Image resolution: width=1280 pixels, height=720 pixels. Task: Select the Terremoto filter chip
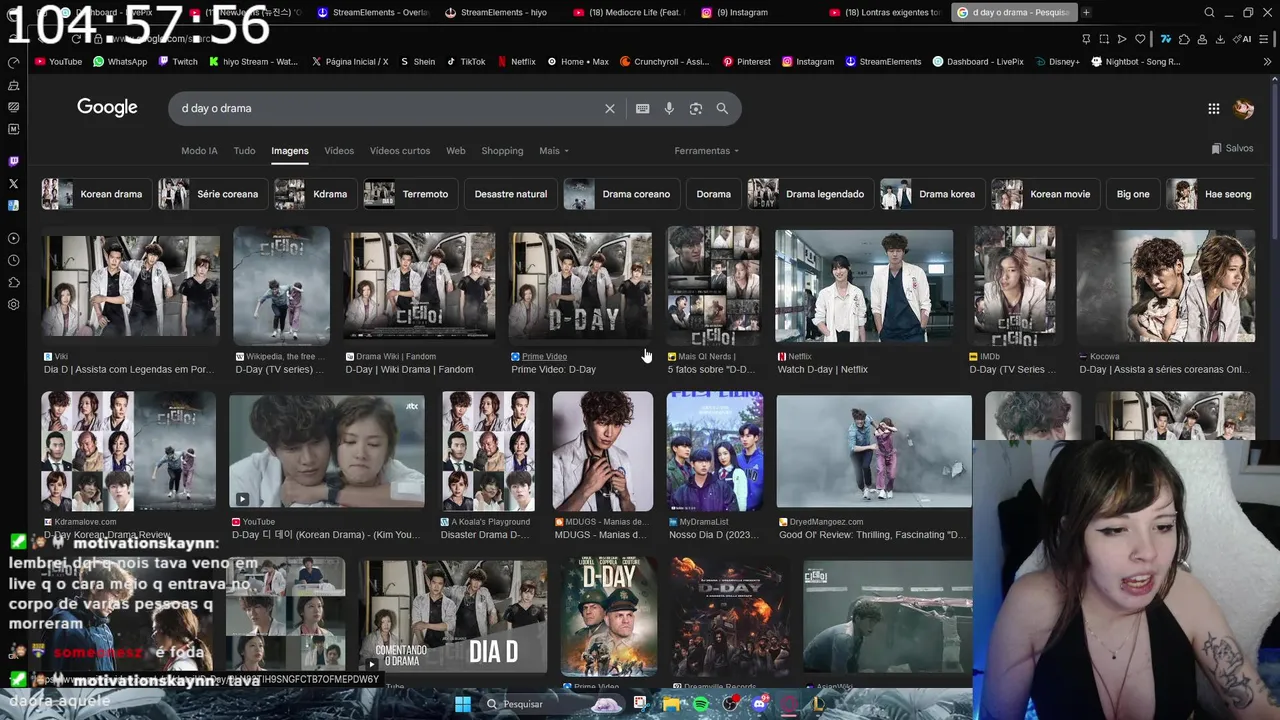[411, 194]
